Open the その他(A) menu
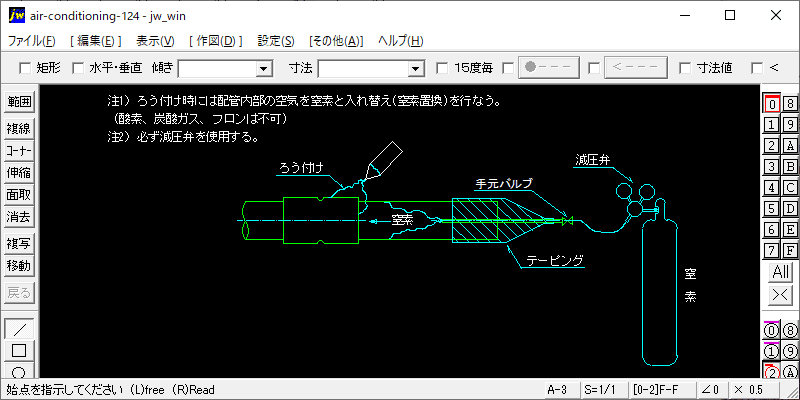Screen dimensions: 800x400 pyautogui.click(x=336, y=41)
